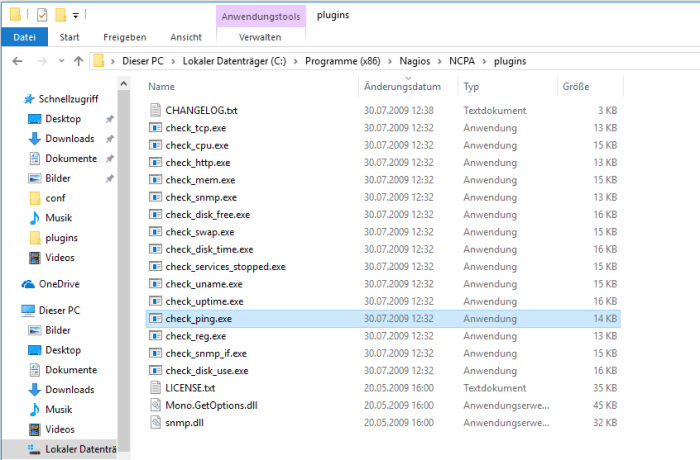Expand chevron after Programme (x86) in the breadcrumb
The image size is (700, 460).
click(x=390, y=61)
